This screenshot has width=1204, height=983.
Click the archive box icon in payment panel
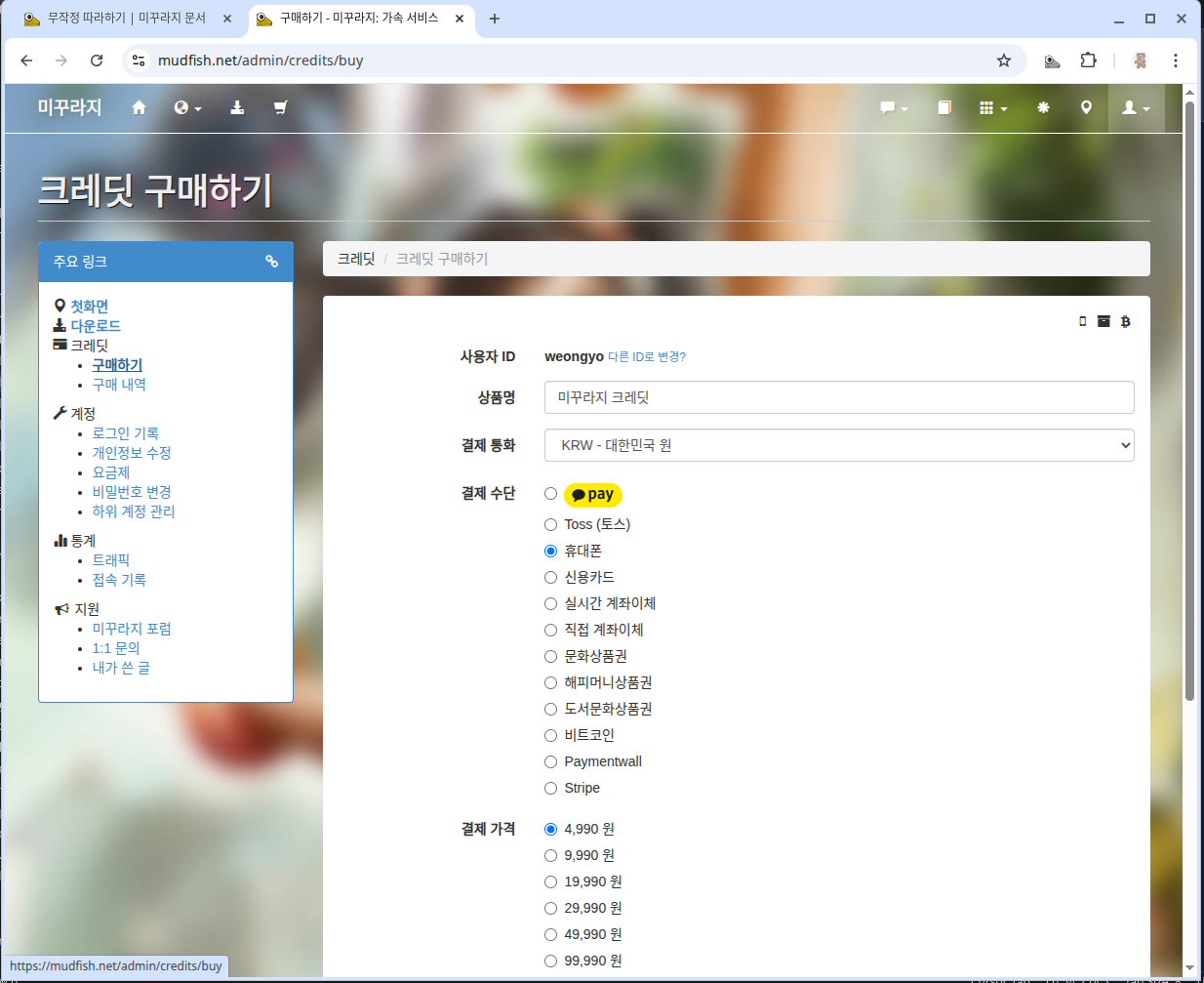point(1104,321)
